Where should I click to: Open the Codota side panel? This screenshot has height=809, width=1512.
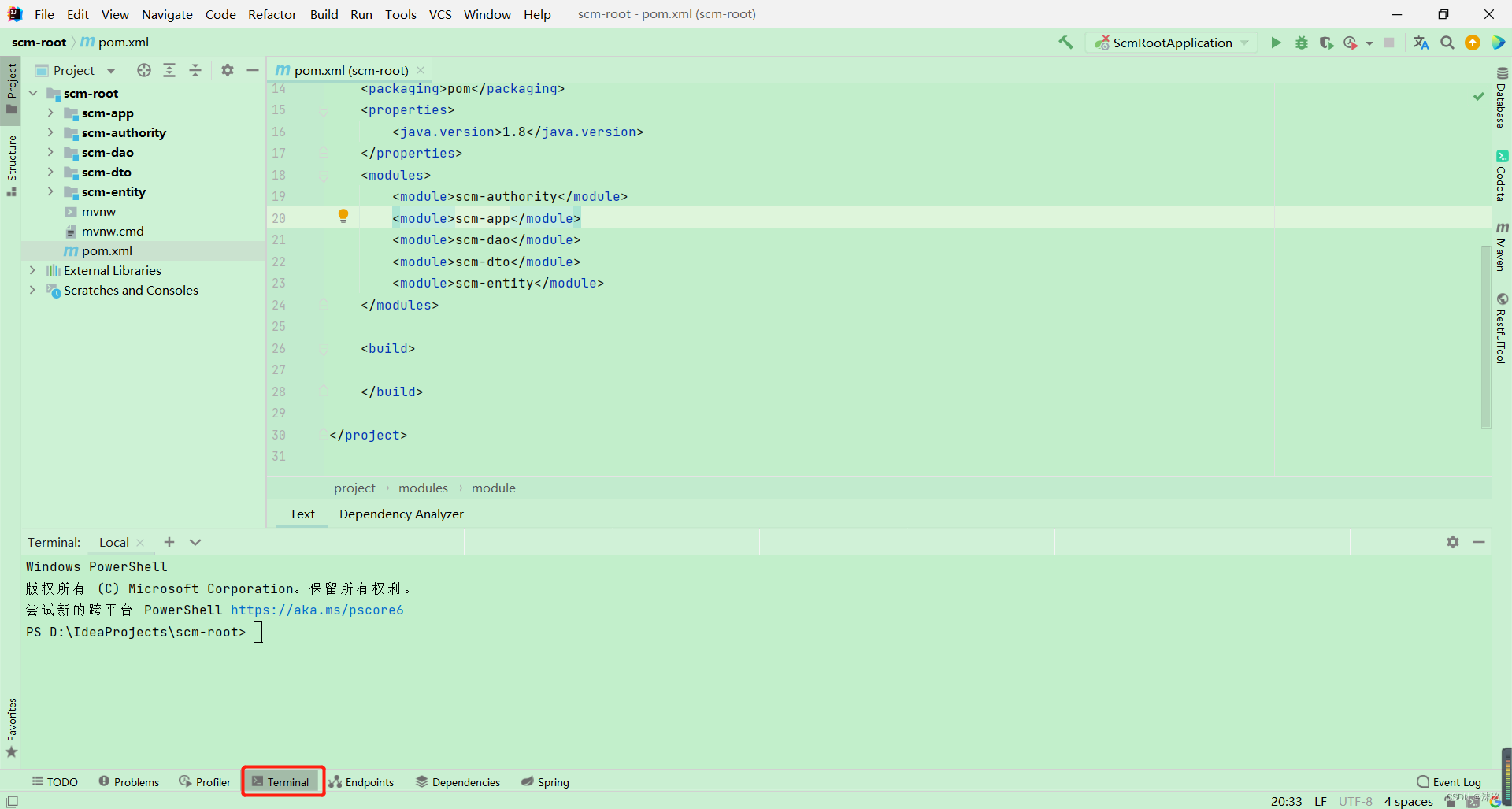(1502, 175)
